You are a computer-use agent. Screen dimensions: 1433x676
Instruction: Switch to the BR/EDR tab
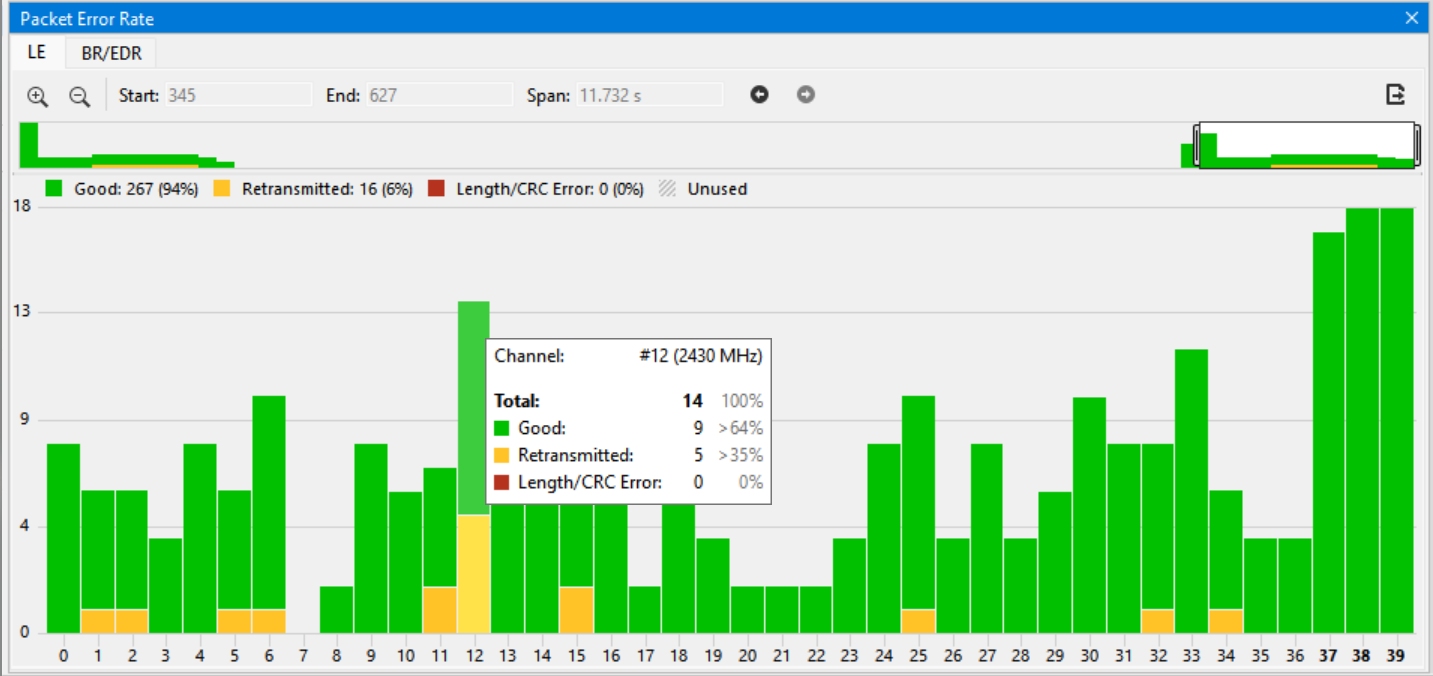(110, 53)
